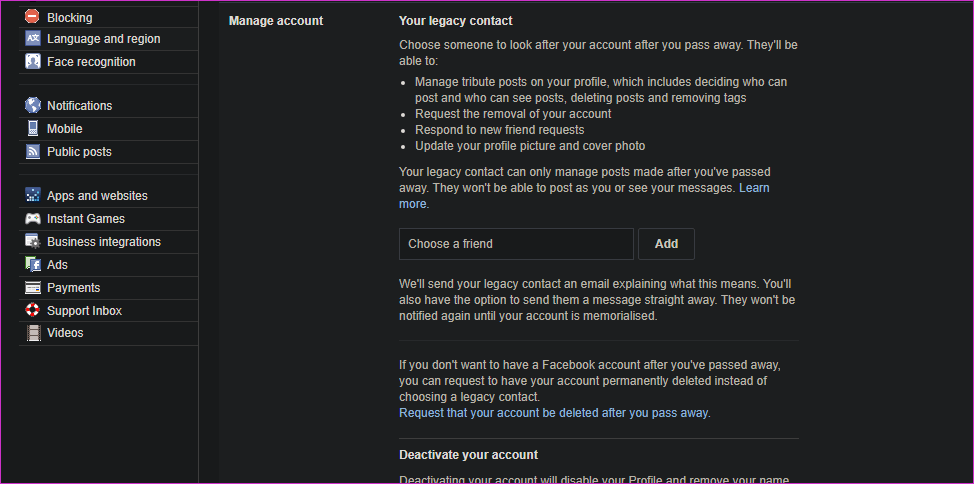The height and width of the screenshot is (484, 974).
Task: Click the Language and region icon
Action: click(x=32, y=39)
